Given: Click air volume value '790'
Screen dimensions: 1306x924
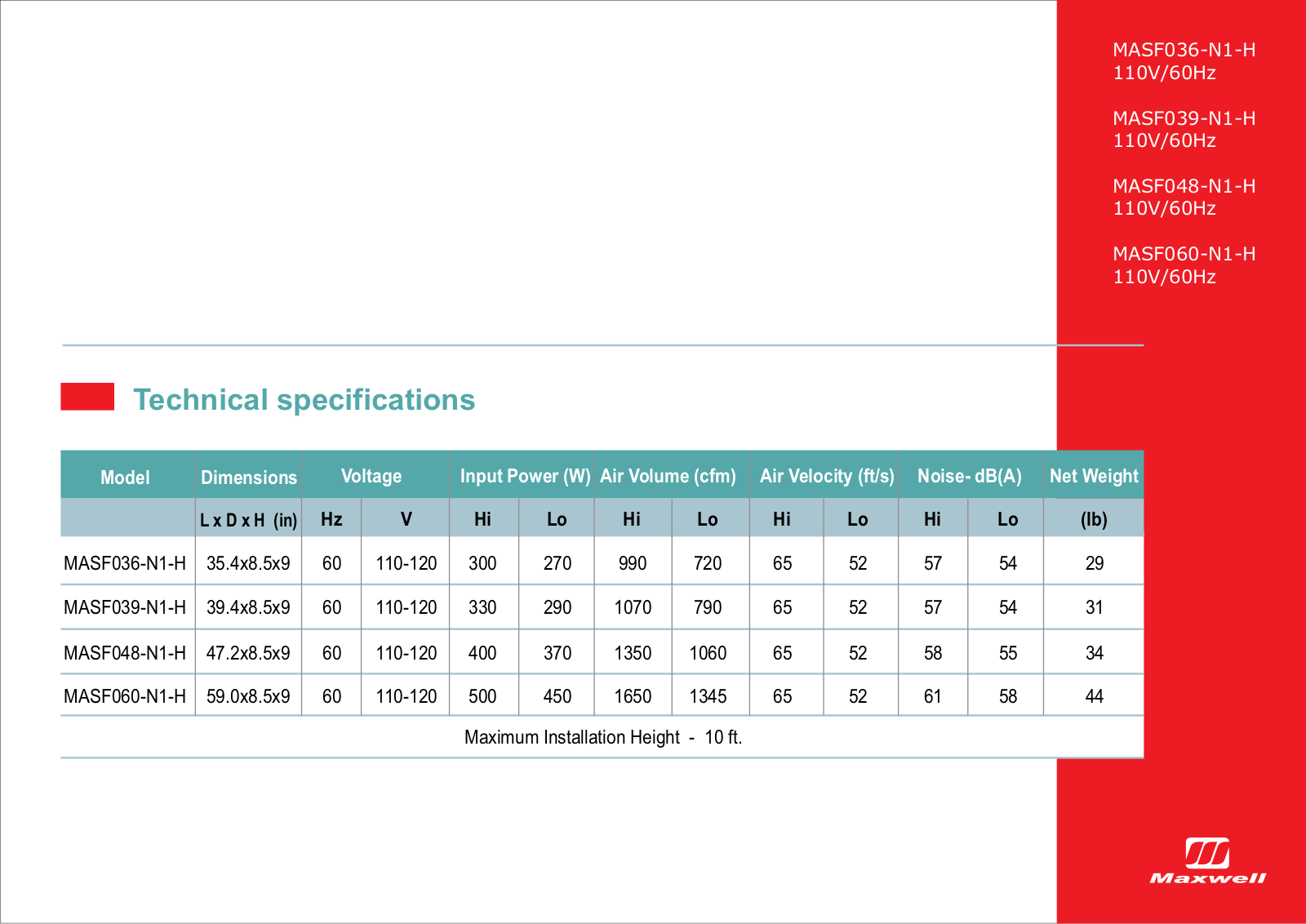Looking at the screenshot, I should [x=708, y=607].
